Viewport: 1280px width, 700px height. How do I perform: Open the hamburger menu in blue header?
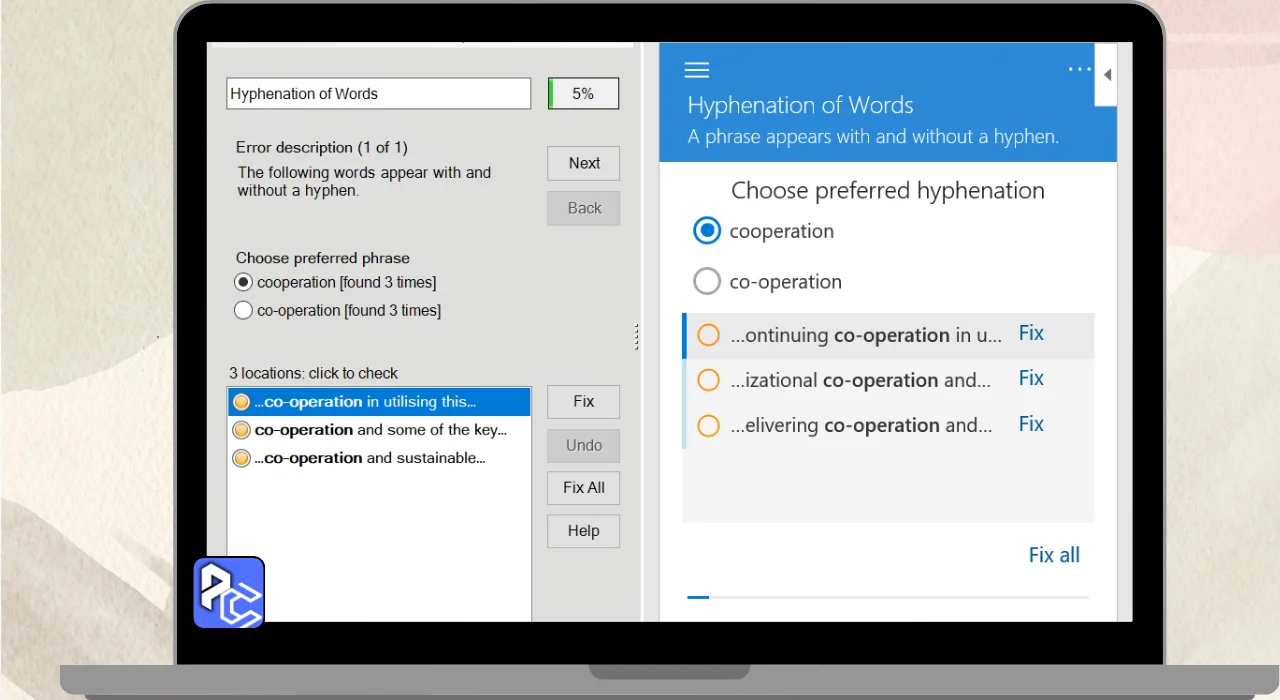click(697, 70)
